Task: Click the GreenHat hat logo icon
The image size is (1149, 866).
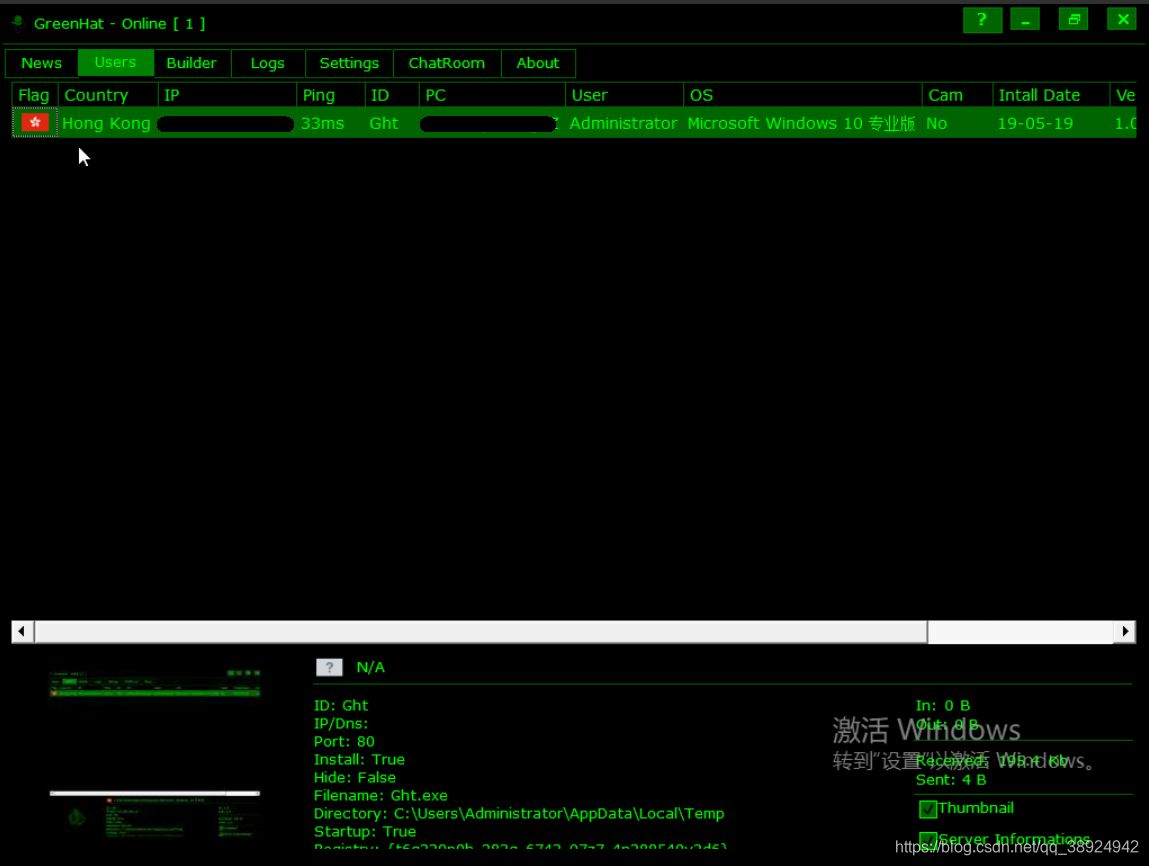Action: (18, 23)
